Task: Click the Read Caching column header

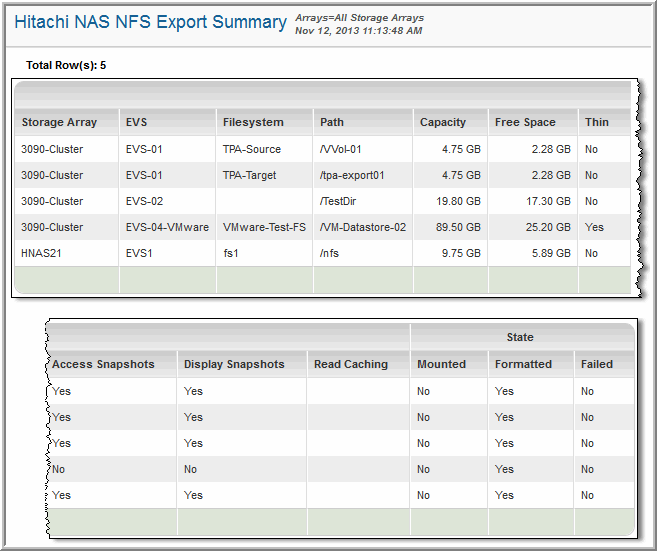Action: [x=350, y=364]
